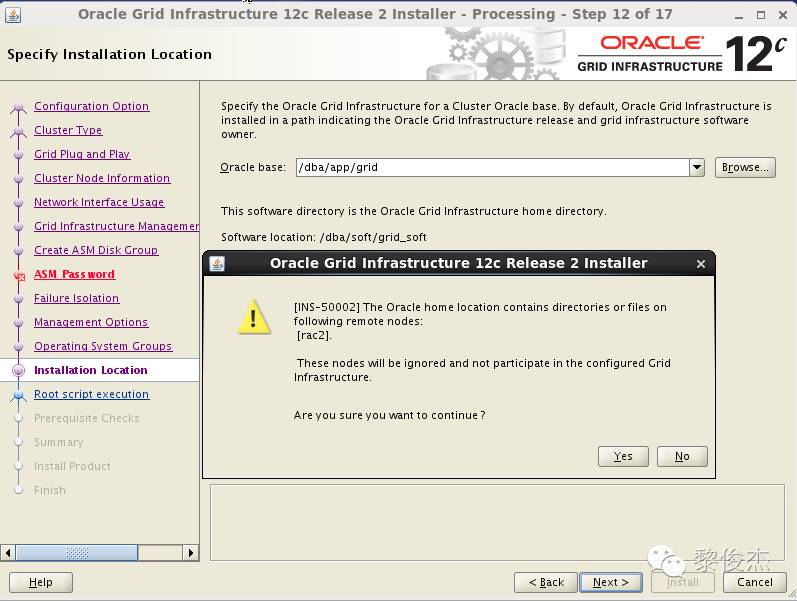Click Yes in the INS-50002 warning dialog
This screenshot has width=797, height=601.
(623, 456)
